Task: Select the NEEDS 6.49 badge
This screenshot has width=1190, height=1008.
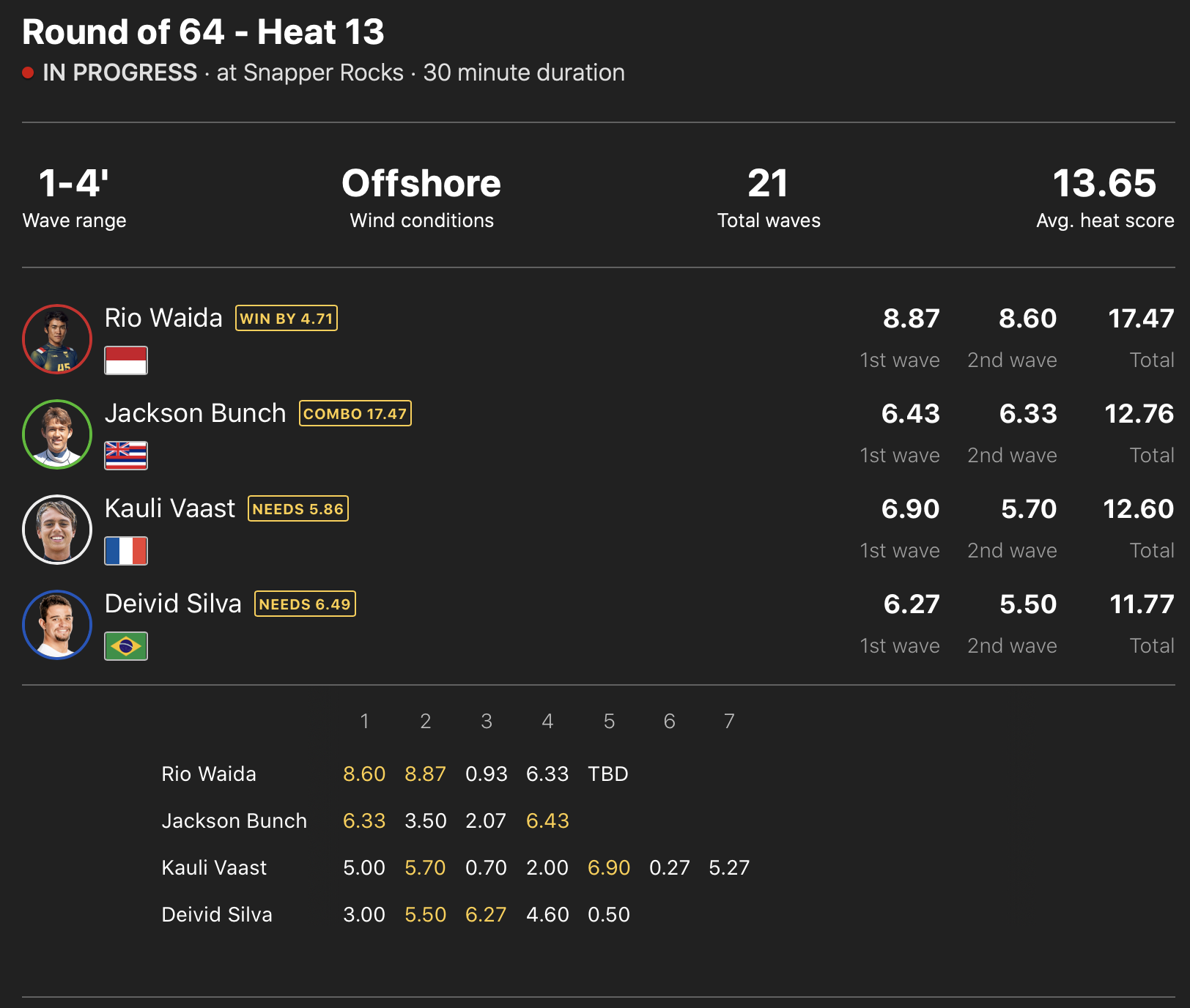Action: (305, 604)
